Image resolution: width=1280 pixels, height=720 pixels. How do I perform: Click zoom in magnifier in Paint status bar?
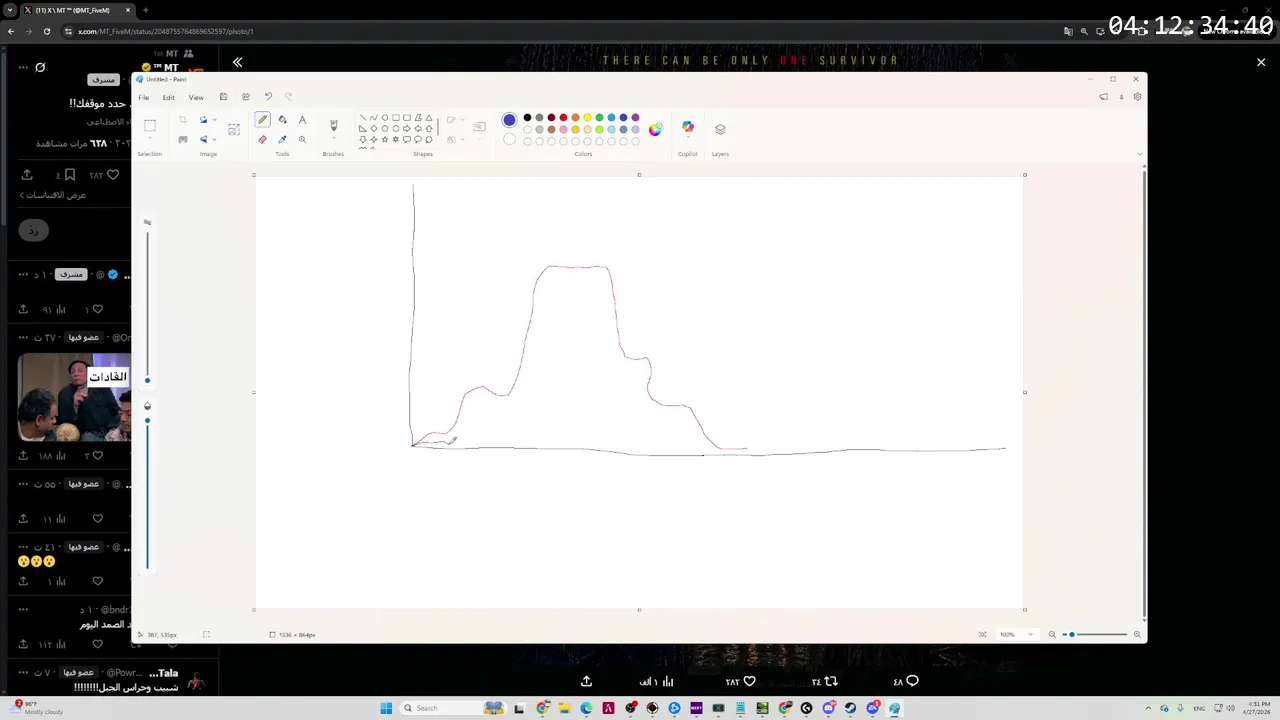(x=1137, y=634)
